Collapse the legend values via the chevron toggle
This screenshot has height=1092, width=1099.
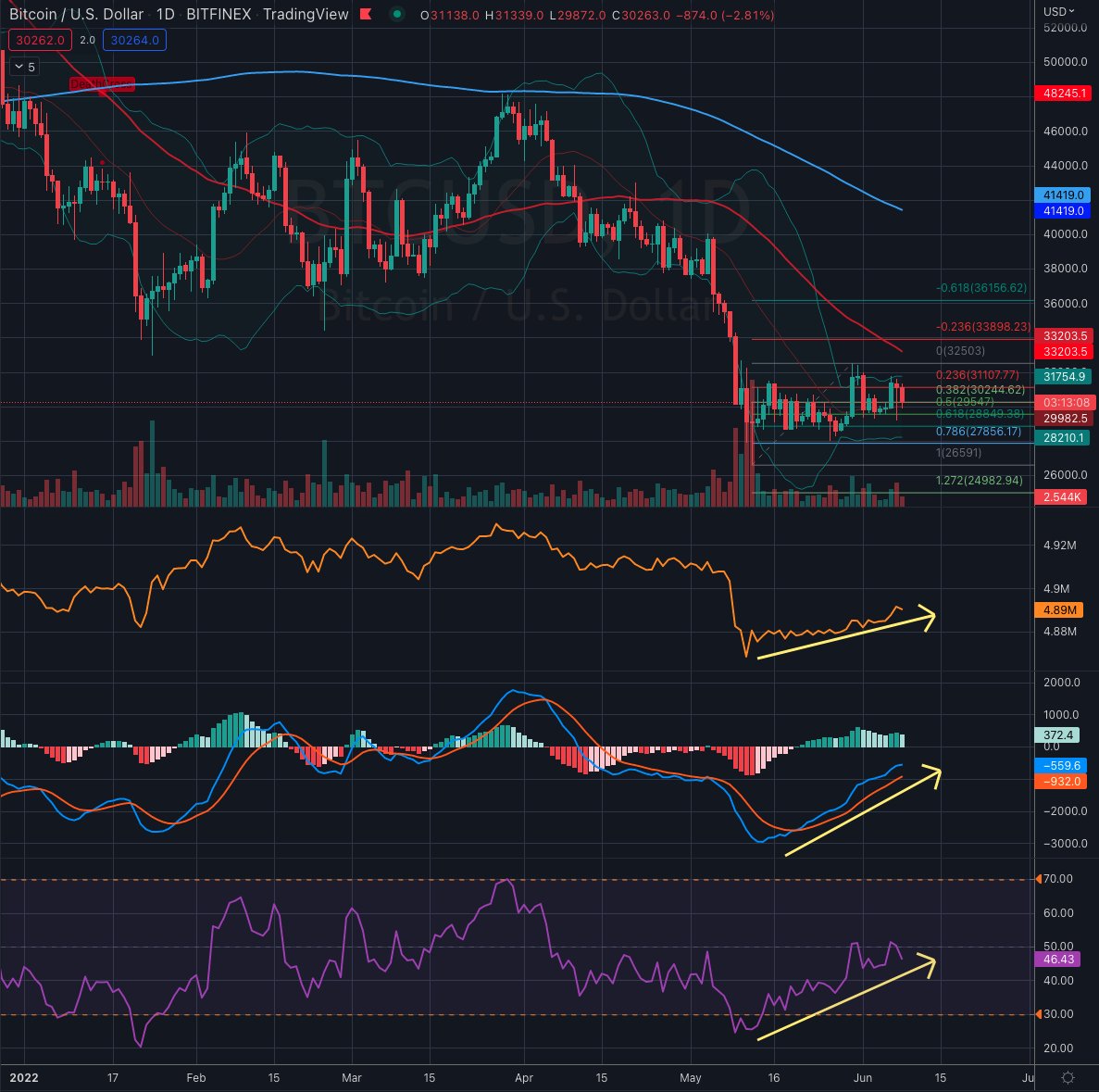20,67
